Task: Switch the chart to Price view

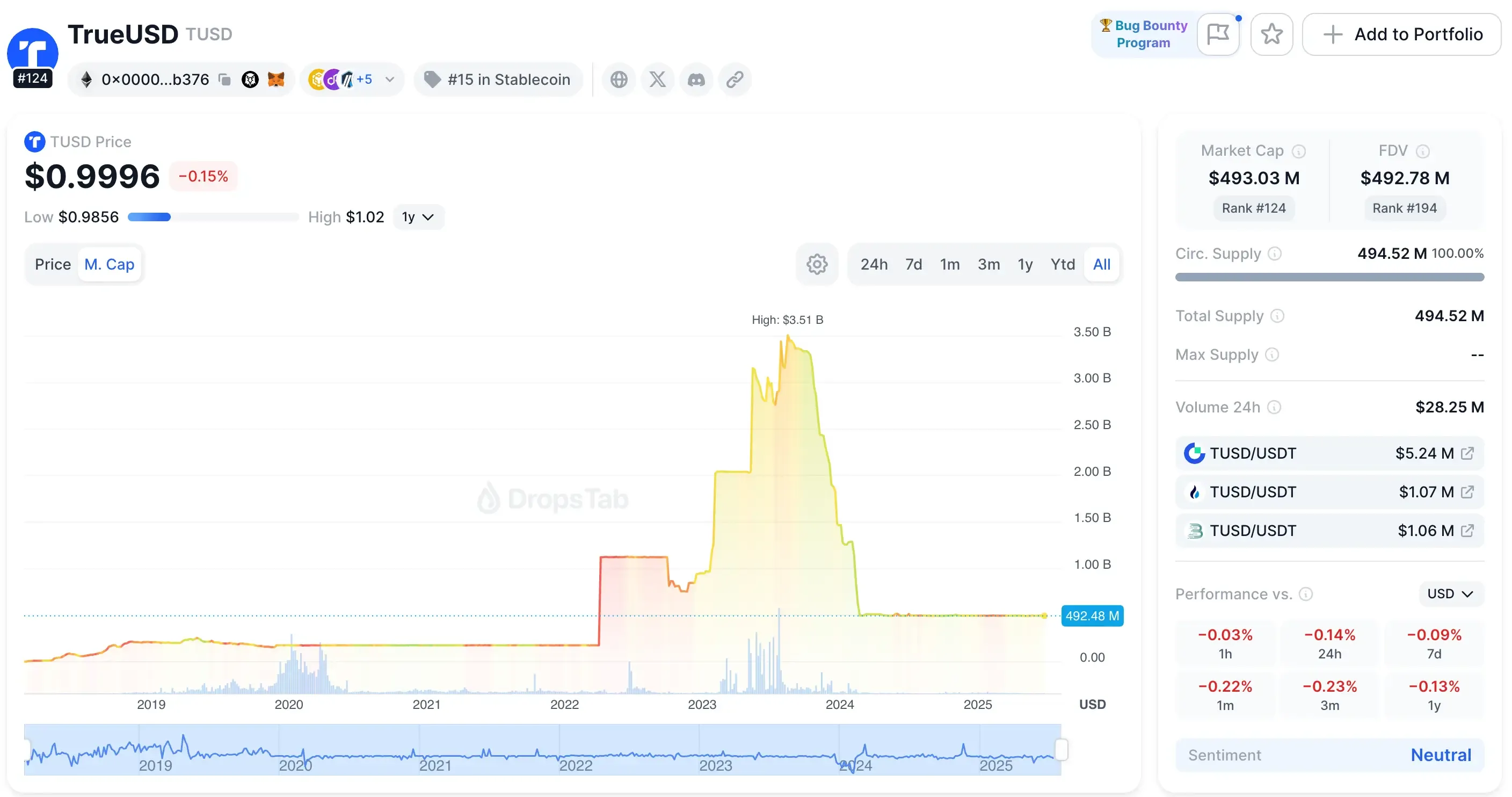Action: pos(53,264)
